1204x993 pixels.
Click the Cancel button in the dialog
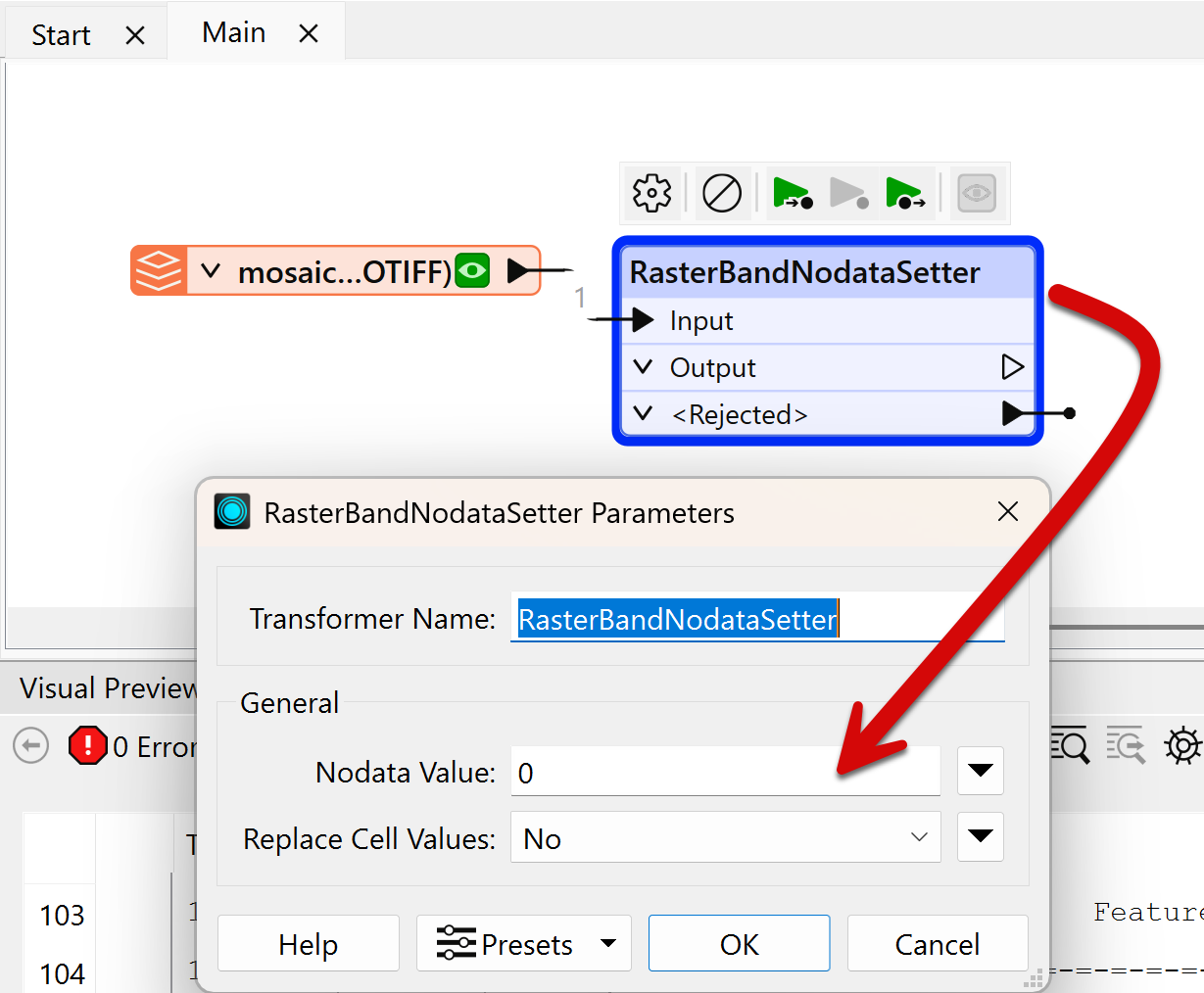click(x=937, y=944)
